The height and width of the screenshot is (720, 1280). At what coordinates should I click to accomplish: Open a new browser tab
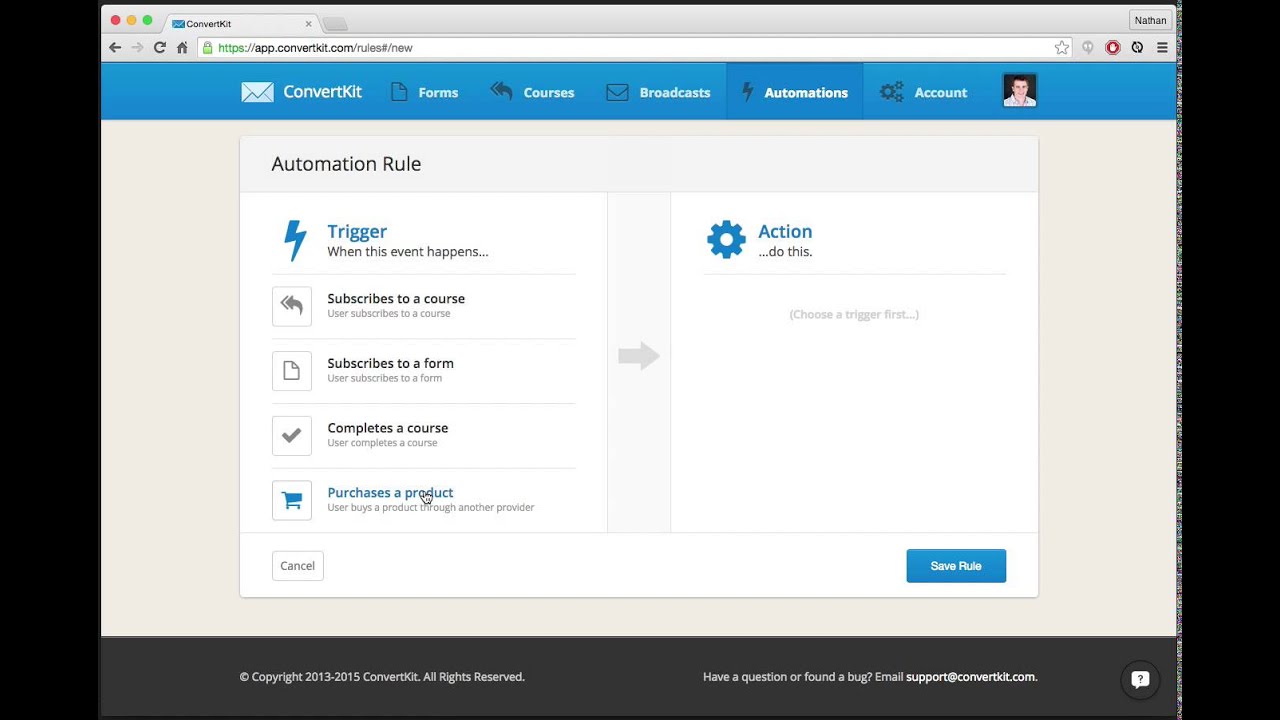[x=335, y=24]
